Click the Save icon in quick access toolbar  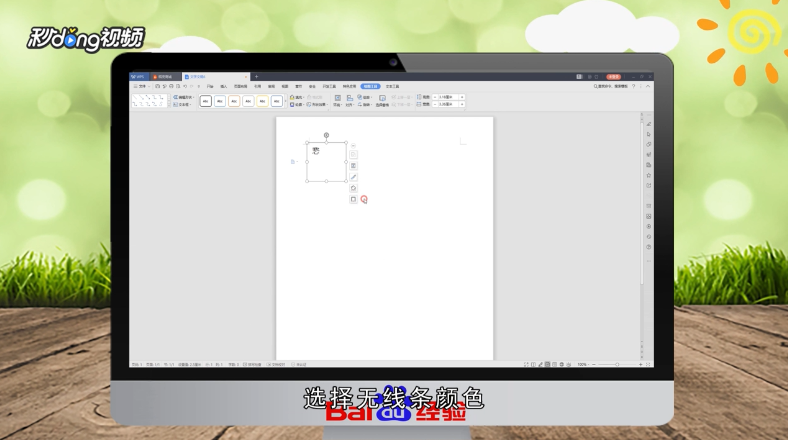tap(157, 86)
